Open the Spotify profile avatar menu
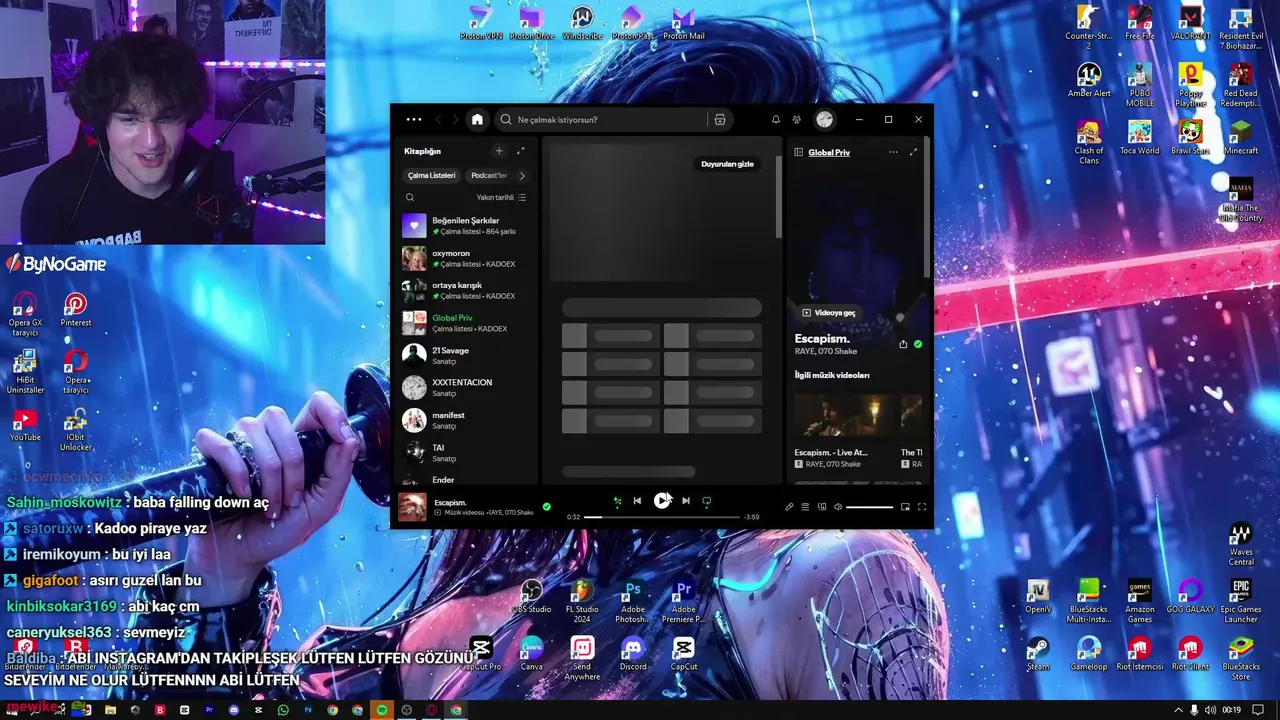The image size is (1280, 720). click(825, 120)
